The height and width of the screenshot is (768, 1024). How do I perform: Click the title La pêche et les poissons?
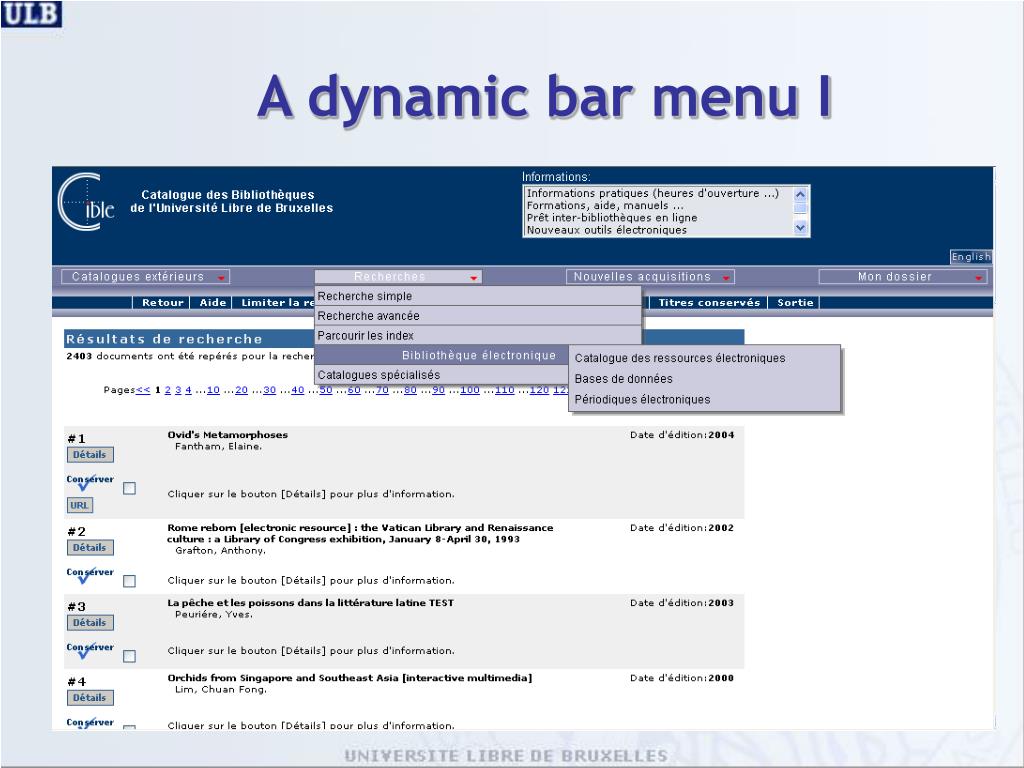click(x=310, y=603)
